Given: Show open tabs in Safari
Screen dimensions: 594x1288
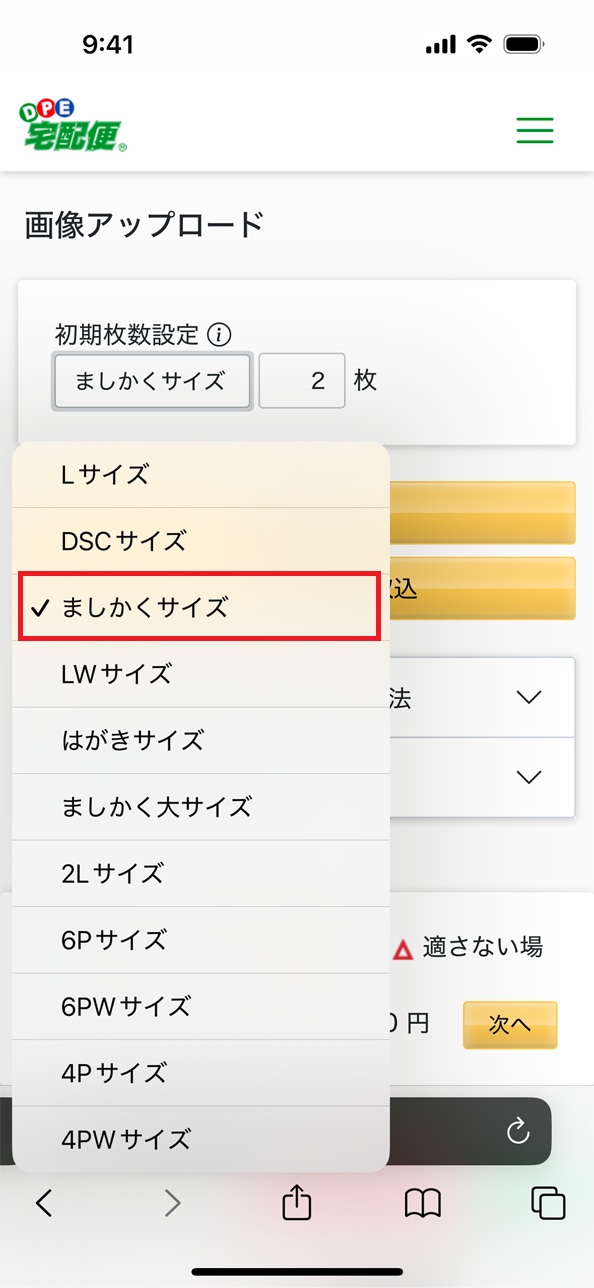Looking at the screenshot, I should pos(549,1204).
